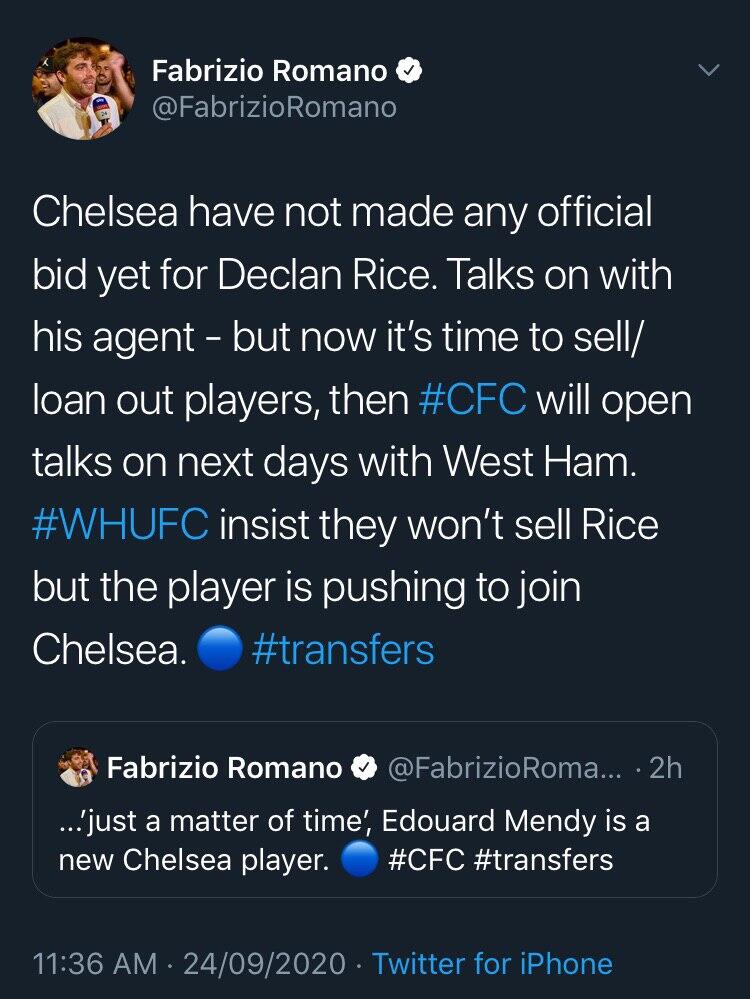750x999 pixels.
Task: Open the Fabrizio Romano display name at top
Action: coord(270,71)
